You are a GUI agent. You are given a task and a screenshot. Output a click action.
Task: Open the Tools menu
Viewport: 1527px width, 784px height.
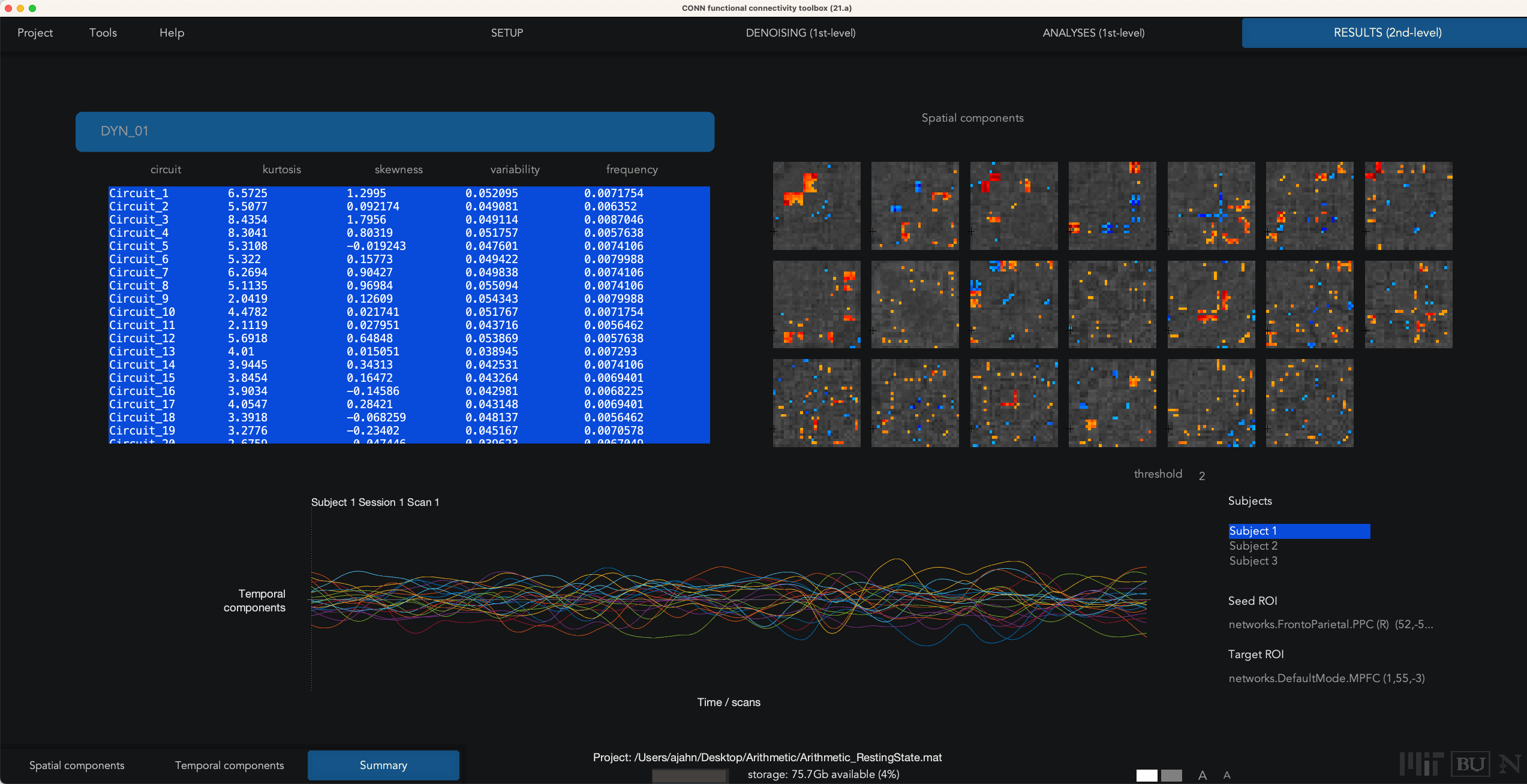[x=103, y=33]
